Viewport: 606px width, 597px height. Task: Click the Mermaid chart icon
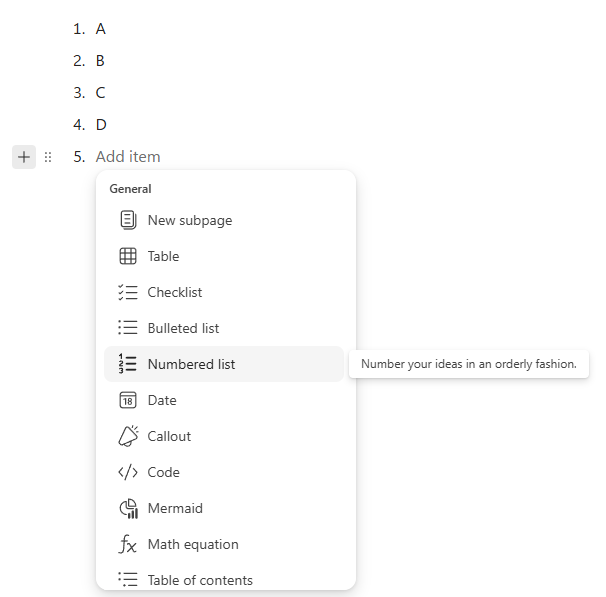coord(129,508)
